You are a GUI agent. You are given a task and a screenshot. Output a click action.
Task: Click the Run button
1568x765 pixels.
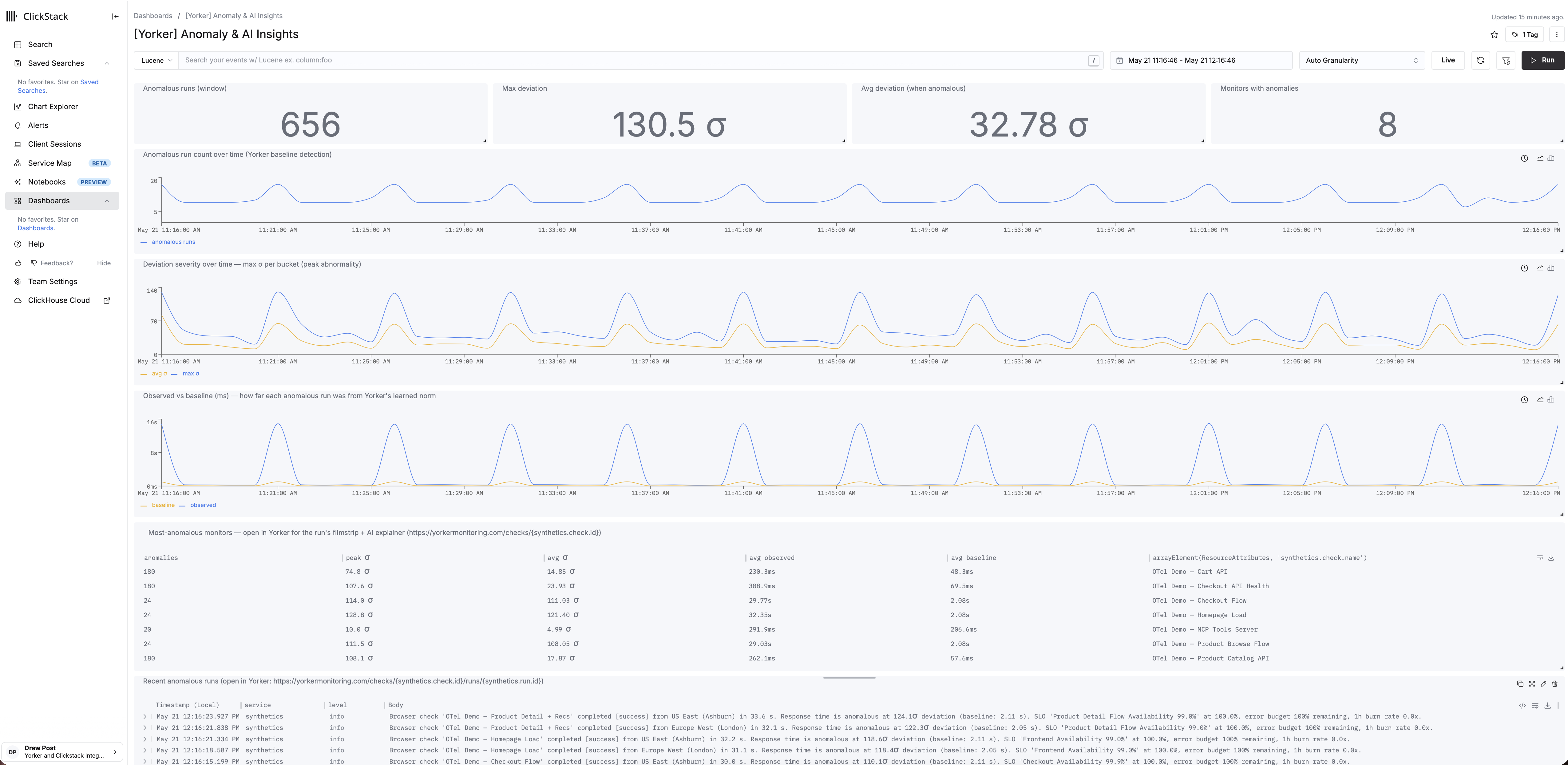click(1542, 60)
